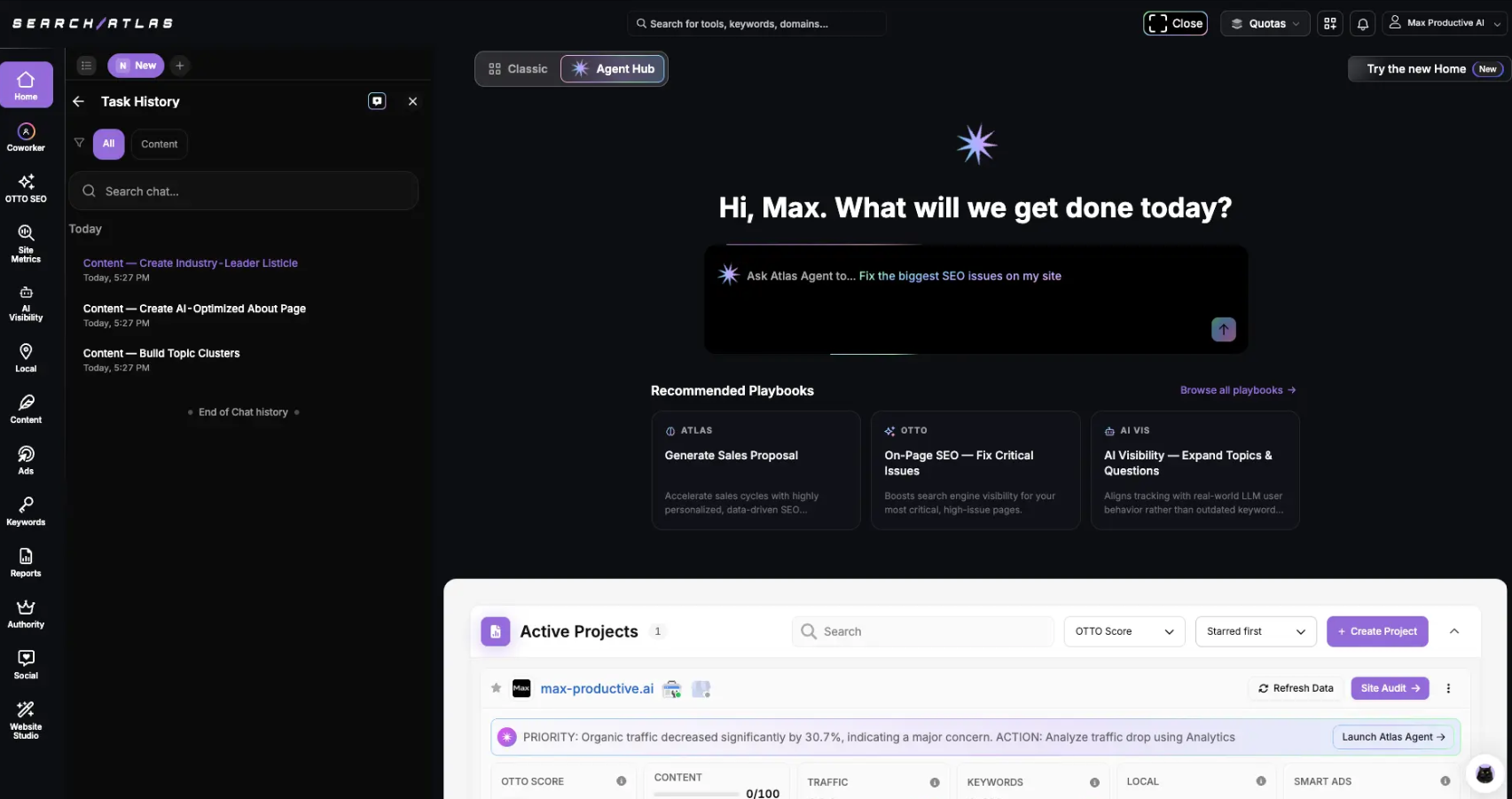Viewport: 1512px width, 799px height.
Task: Open the Content sidebar section
Action: [x=26, y=409]
